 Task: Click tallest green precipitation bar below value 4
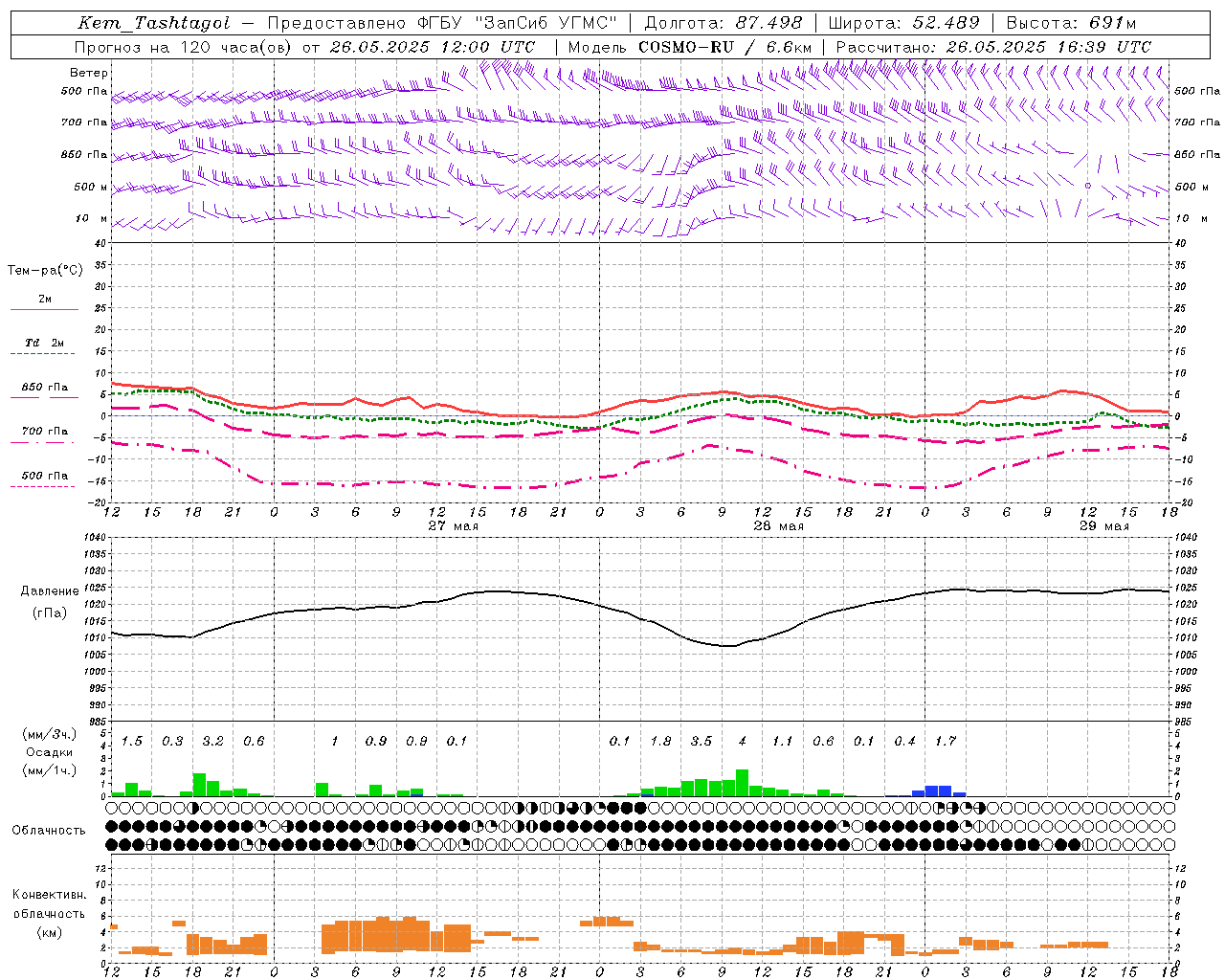tap(743, 783)
